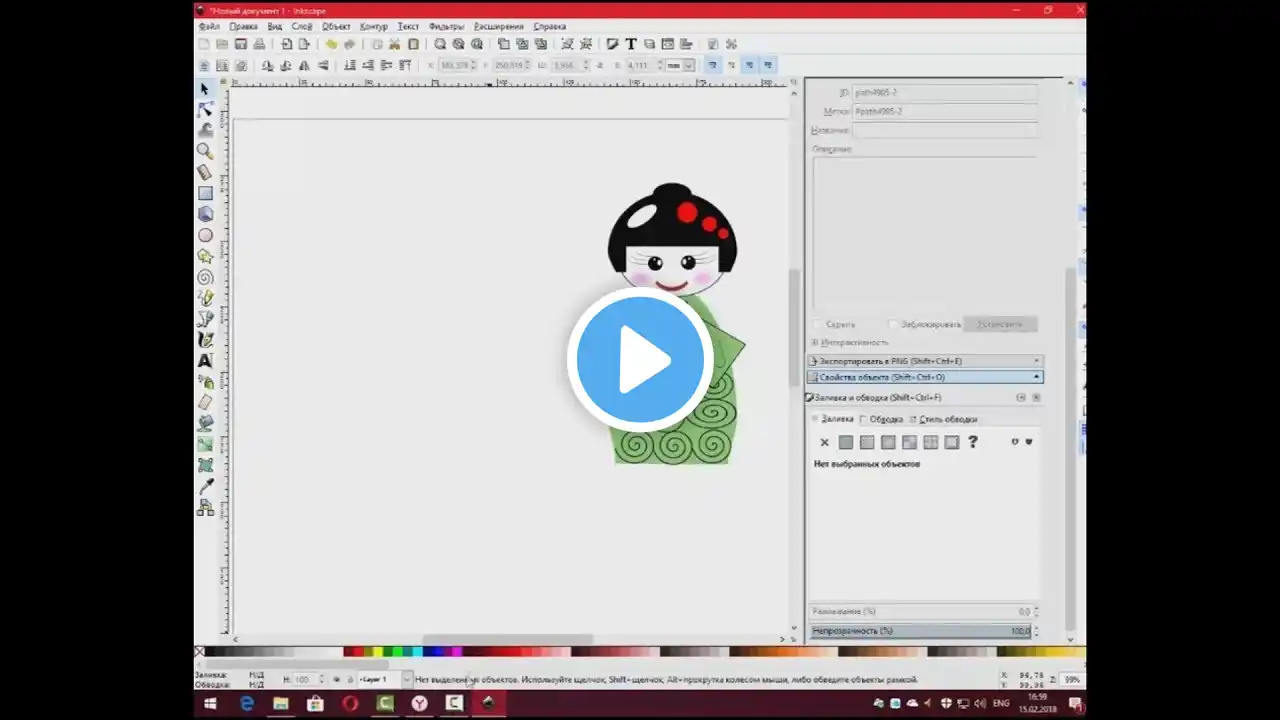This screenshot has width=1280, height=720.
Task: Open the Контур menu
Action: (373, 26)
